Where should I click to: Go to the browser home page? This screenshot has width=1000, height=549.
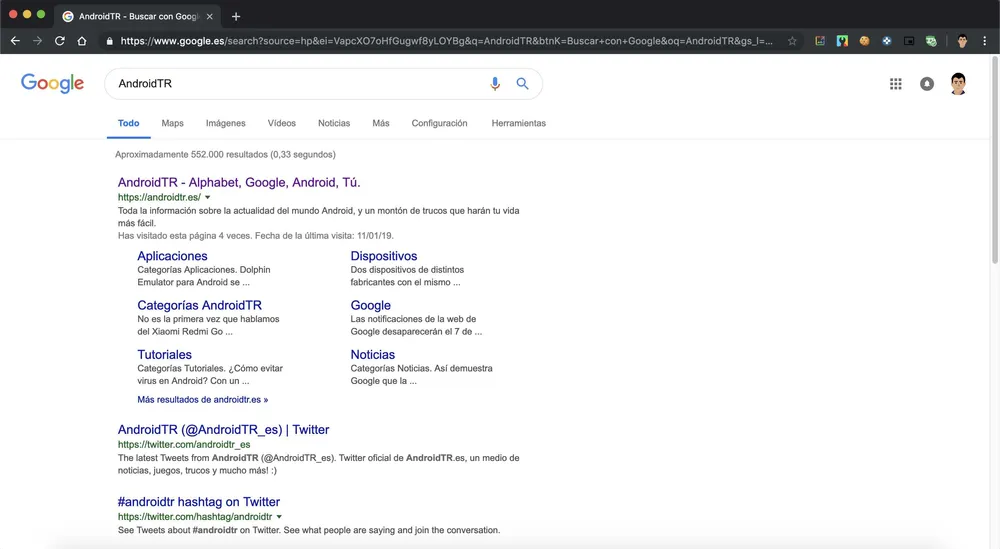[82, 41]
